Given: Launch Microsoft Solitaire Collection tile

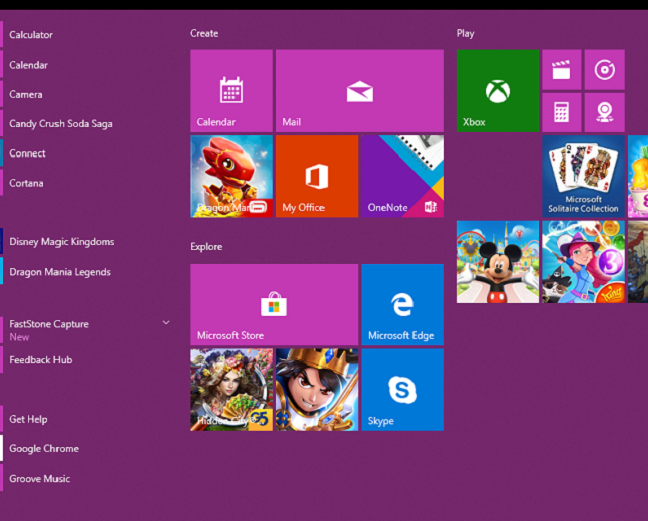Looking at the screenshot, I should tap(583, 176).
